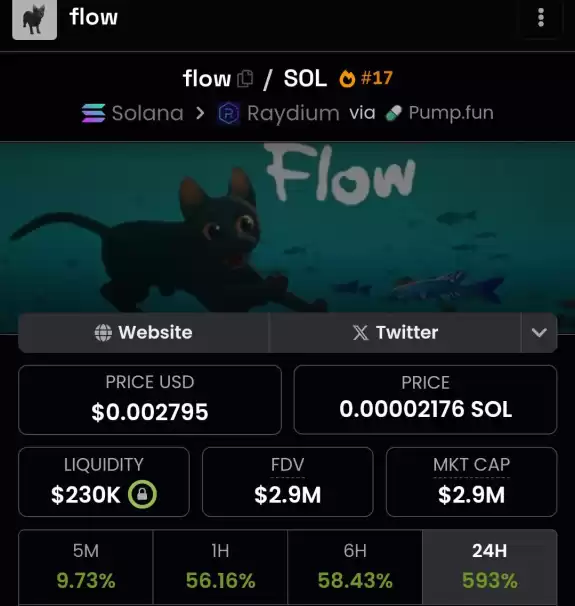Viewport: 575px width, 606px height.
Task: Click the flow dog avatar thumbnail
Action: [x=34, y=19]
